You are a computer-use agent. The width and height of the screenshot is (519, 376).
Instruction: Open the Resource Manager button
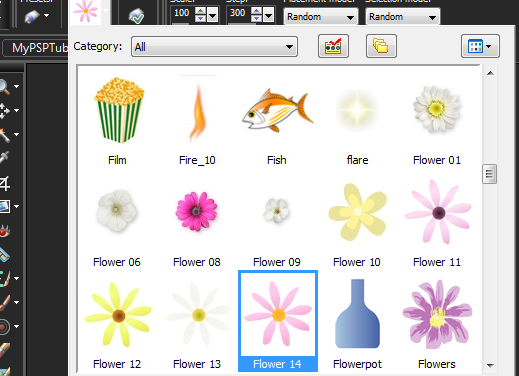tap(333, 46)
